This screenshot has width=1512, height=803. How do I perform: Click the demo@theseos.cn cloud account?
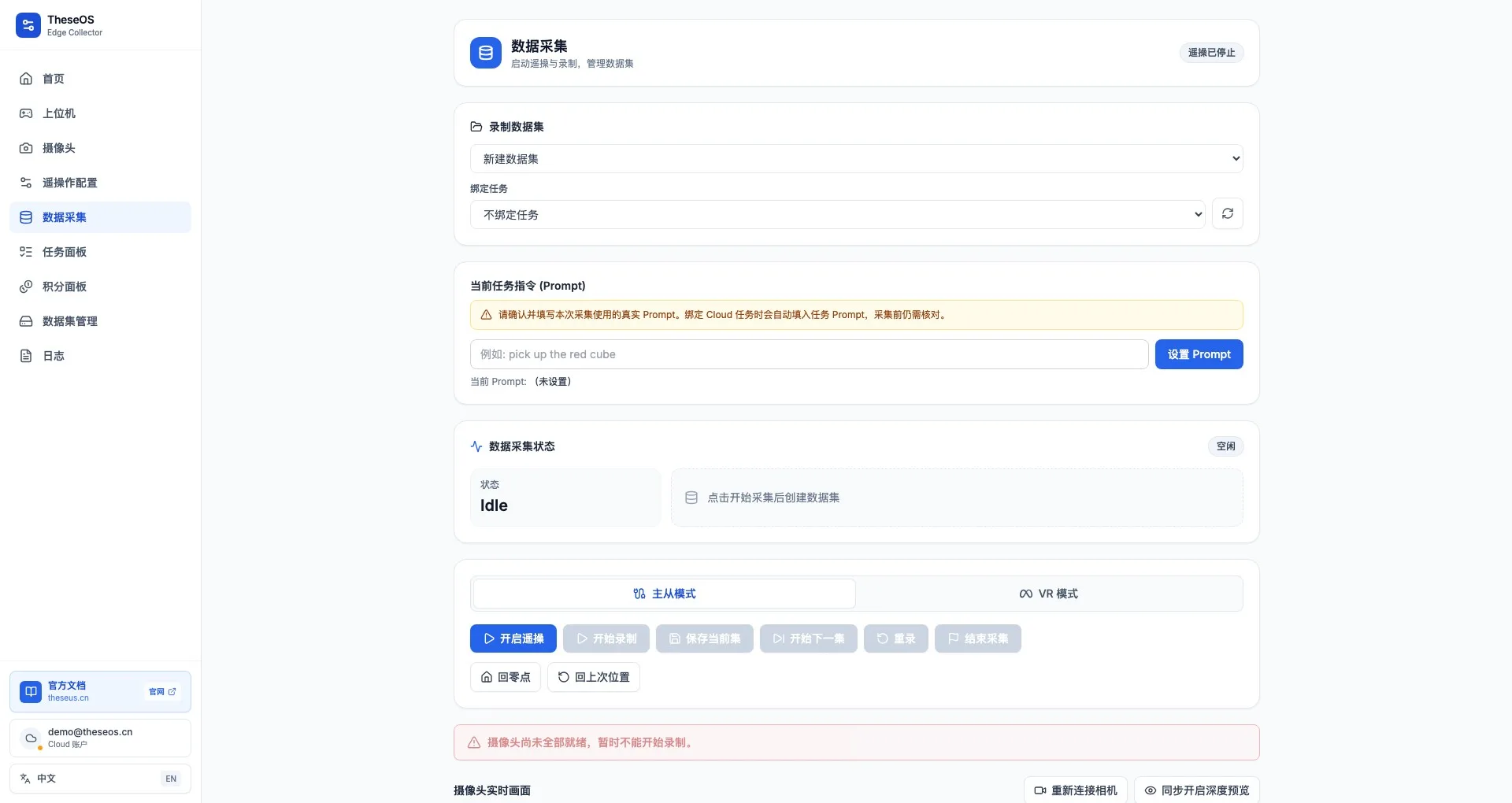[100, 738]
